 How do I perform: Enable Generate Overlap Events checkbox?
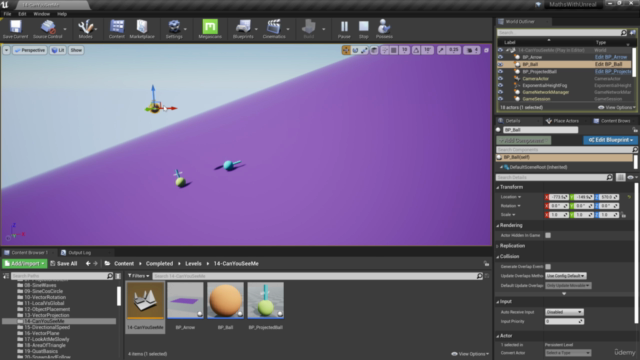tap(548, 267)
